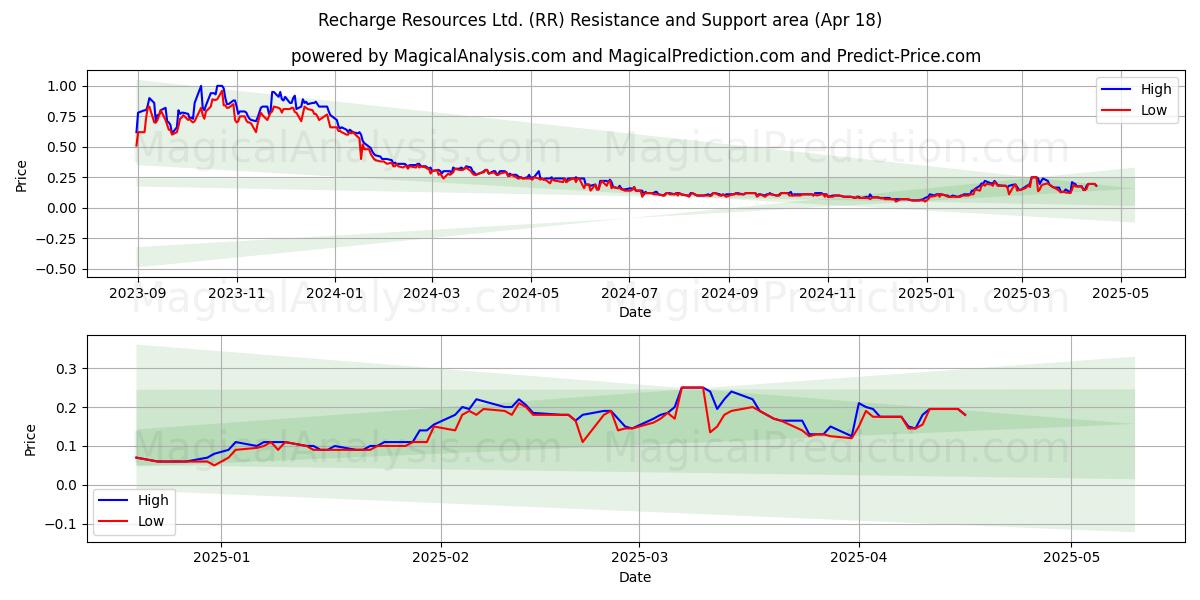
Task: Click the '2024-09' x-axis label
Action: click(x=728, y=293)
